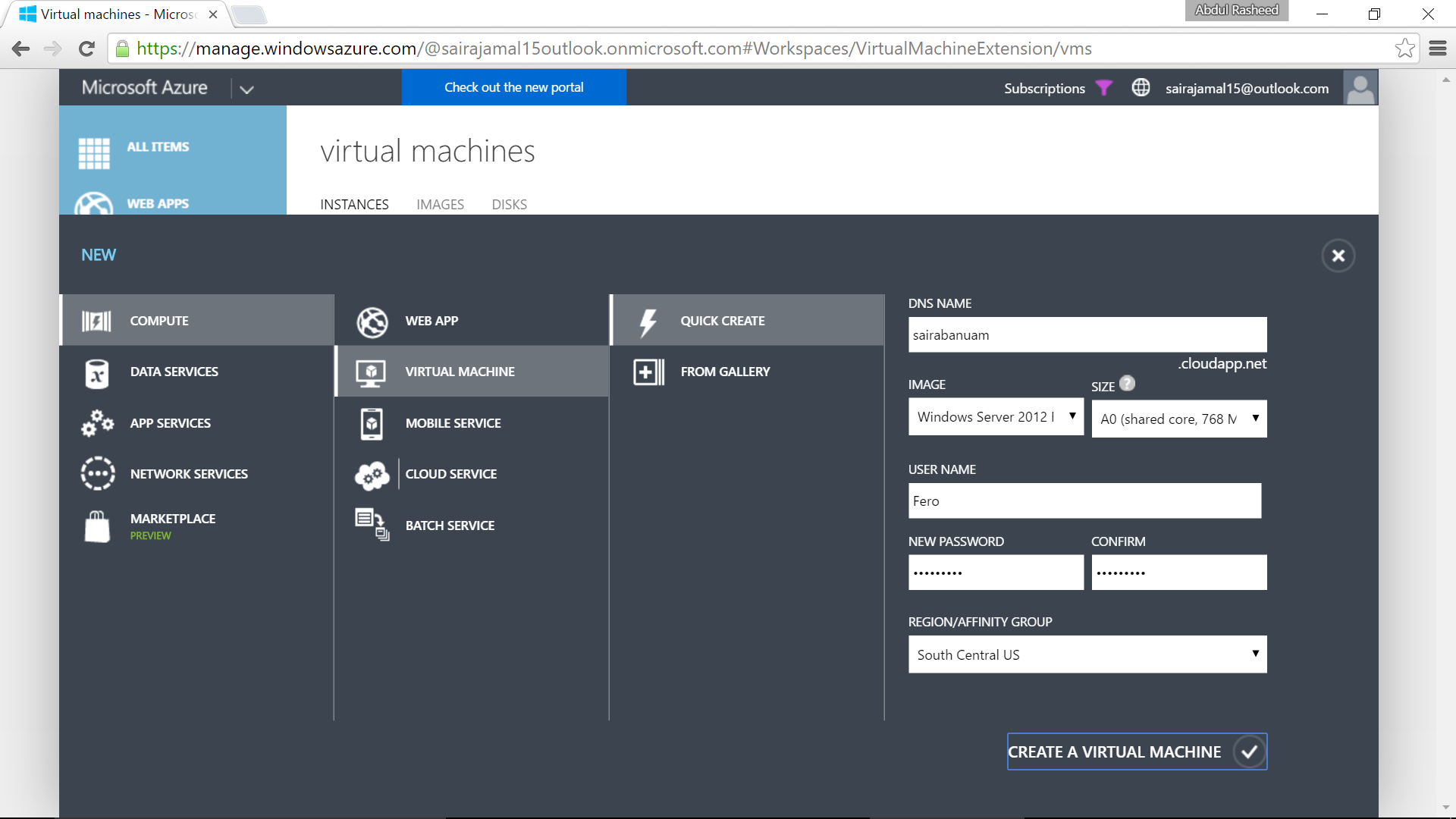Open the Web Apps sidebar icon
Image resolution: width=1456 pixels, height=819 pixels.
tap(94, 203)
